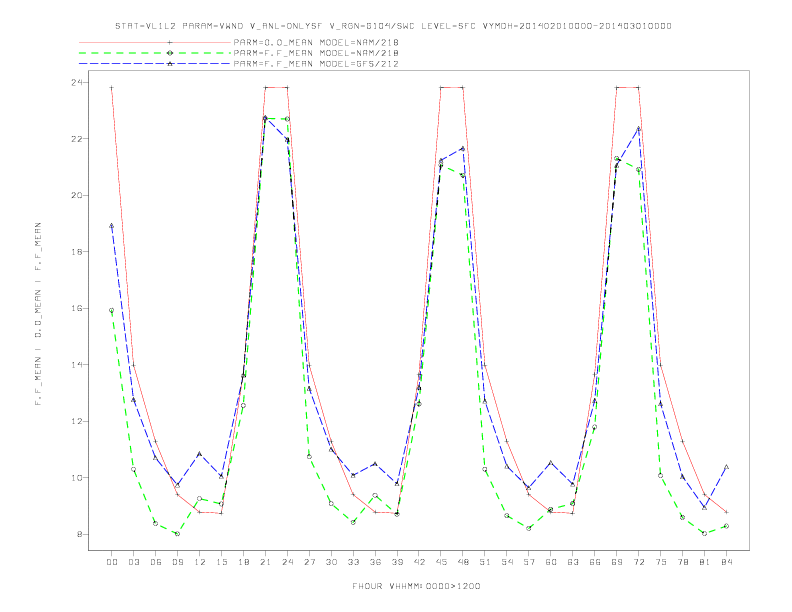
Task: Click green circle marker at hour 84
Action: coord(726,526)
